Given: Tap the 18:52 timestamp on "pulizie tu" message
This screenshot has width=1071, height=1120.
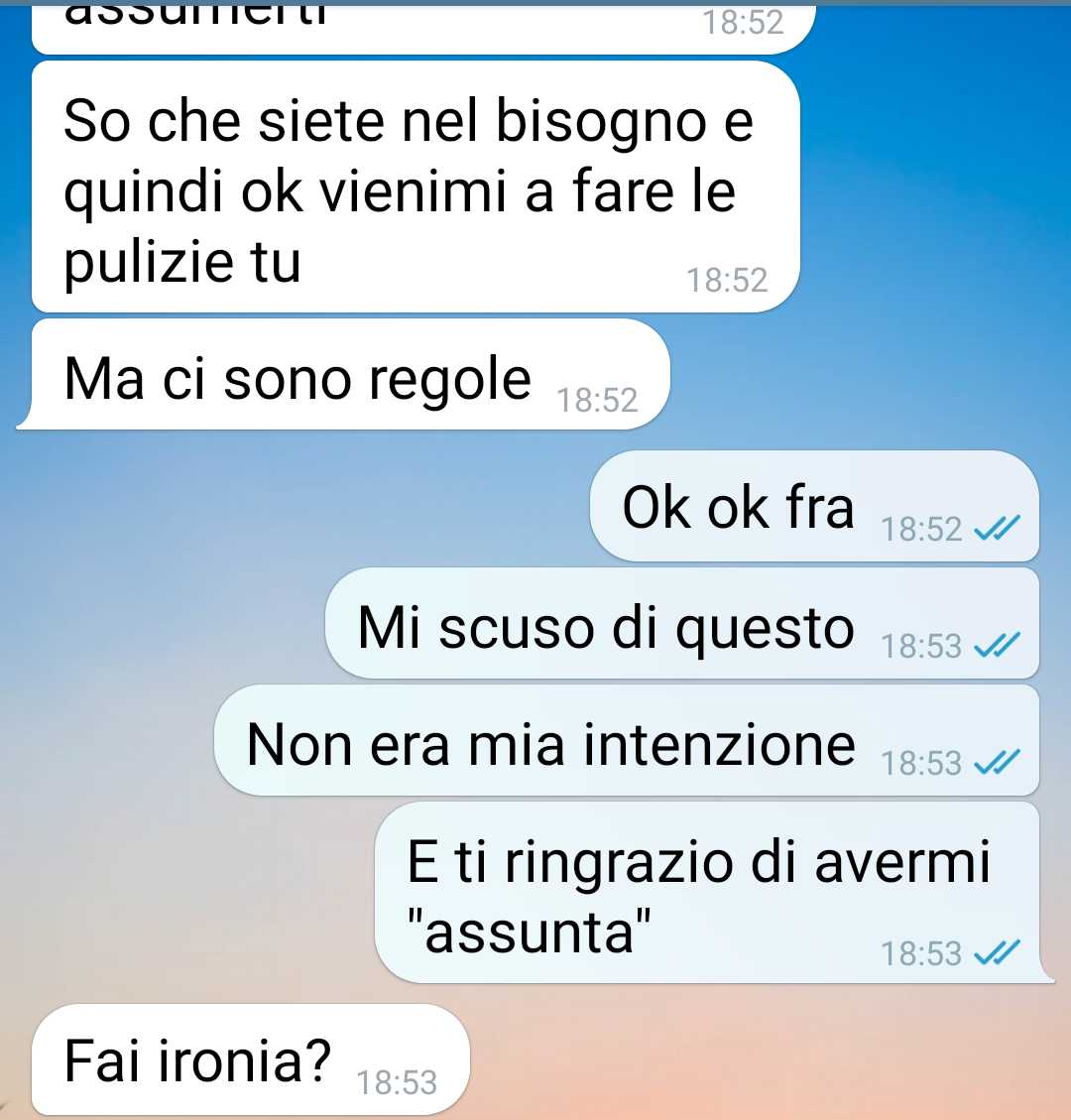Looking at the screenshot, I should click(x=727, y=280).
